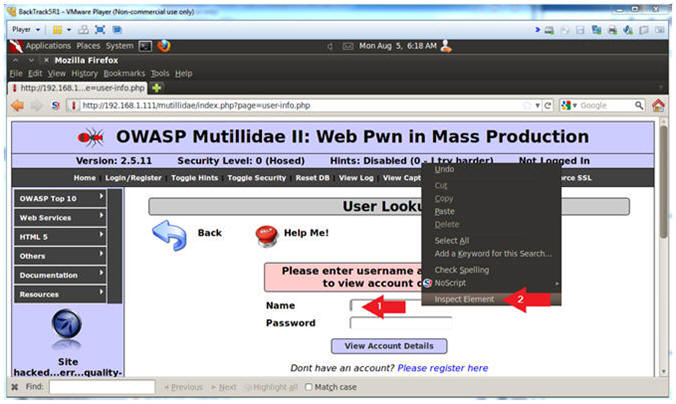This screenshot has width=676, height=404.
Task: Open the URL history dropdown arrow
Action: point(538,105)
